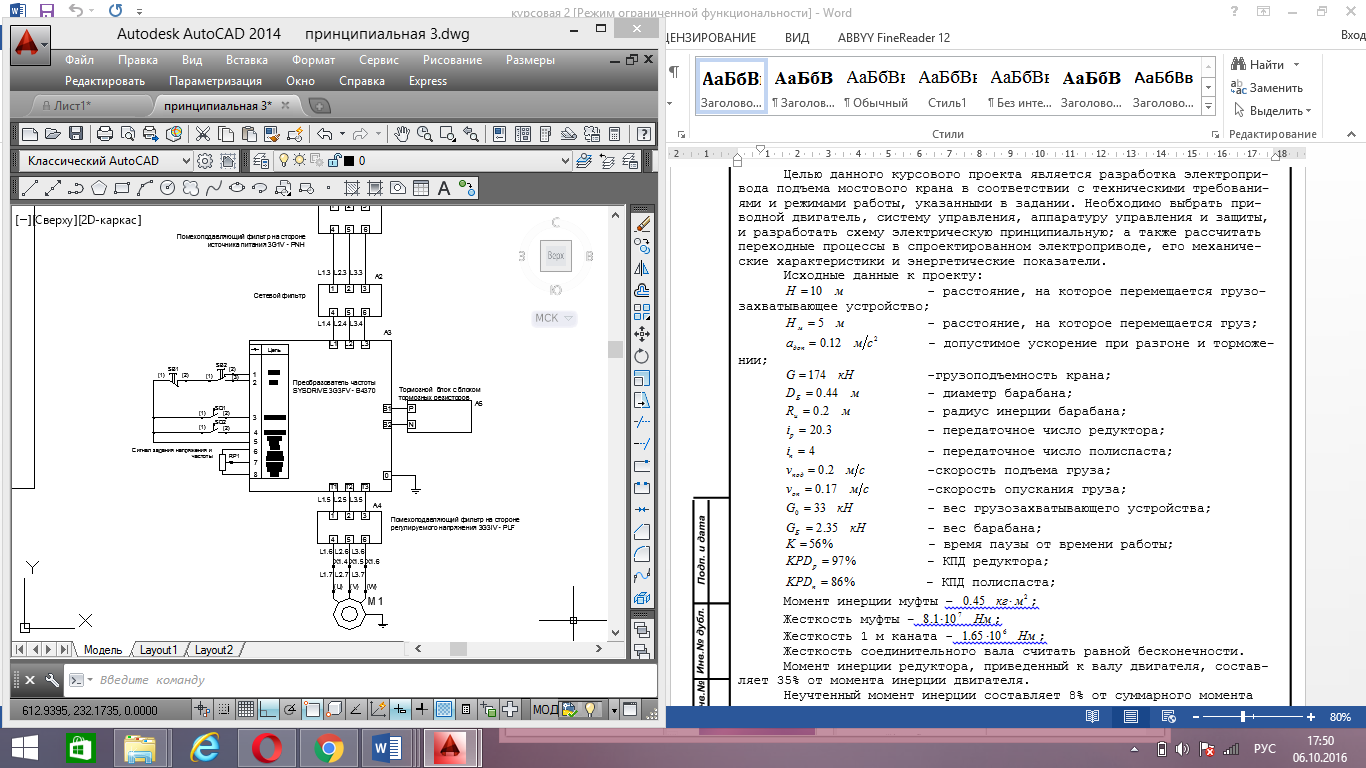Viewport: 1366px width, 768px height.
Task: Save drawing with the floppy disk icon
Action: click(x=76, y=133)
